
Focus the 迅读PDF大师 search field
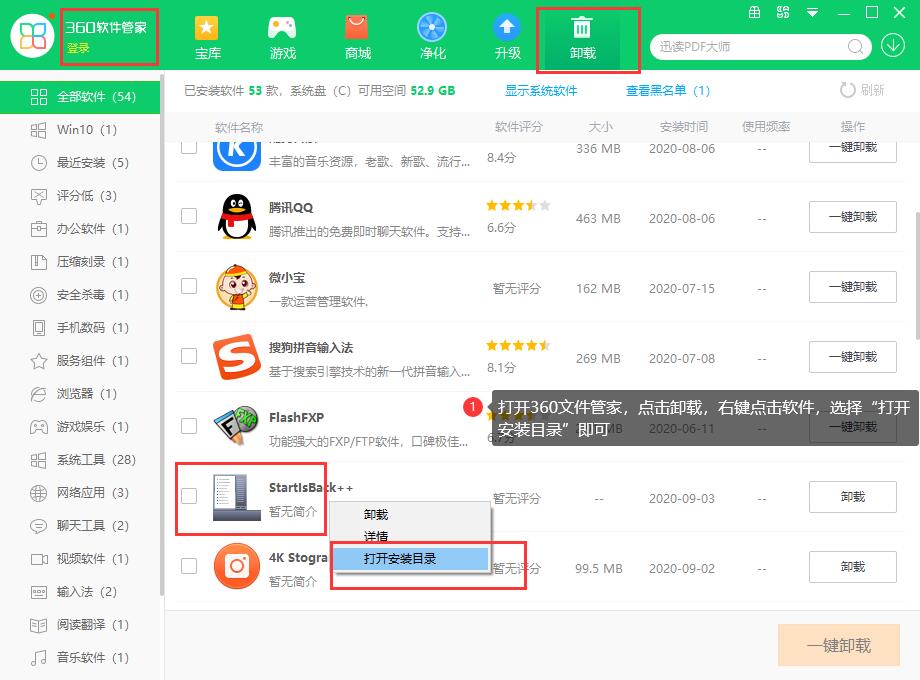coord(751,46)
